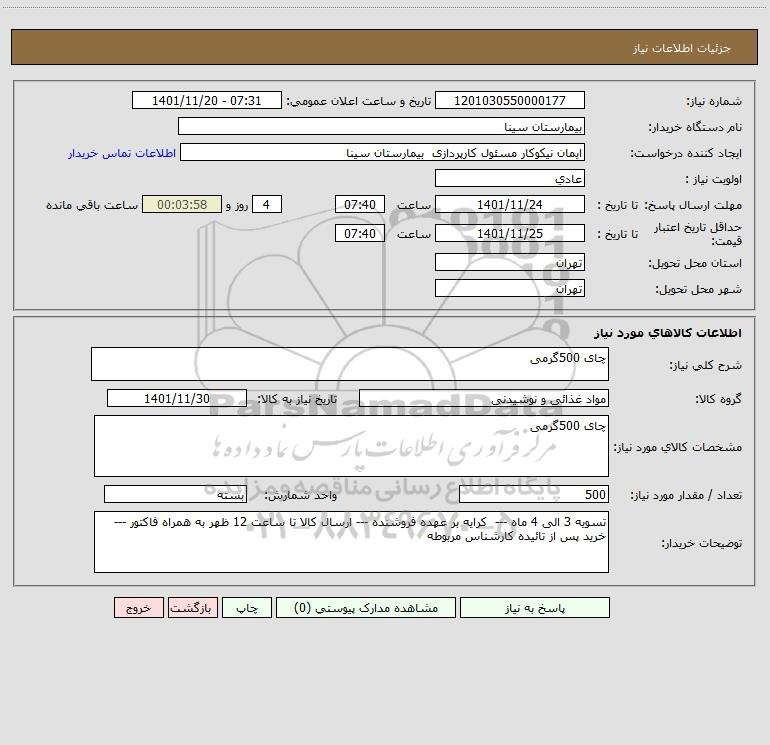Click the label 'اولویت نیاز :'

click(714, 179)
